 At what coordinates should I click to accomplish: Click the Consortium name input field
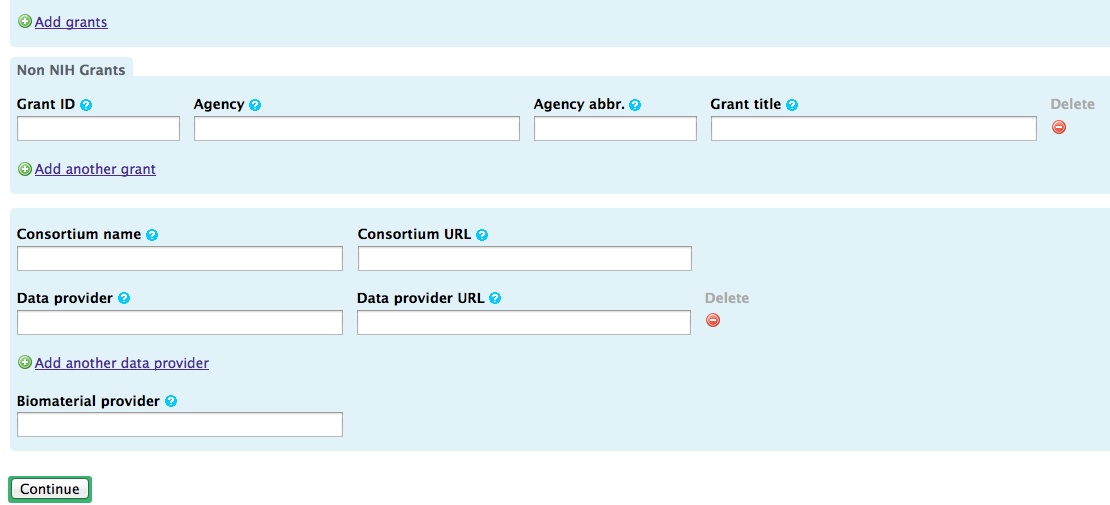click(x=180, y=258)
